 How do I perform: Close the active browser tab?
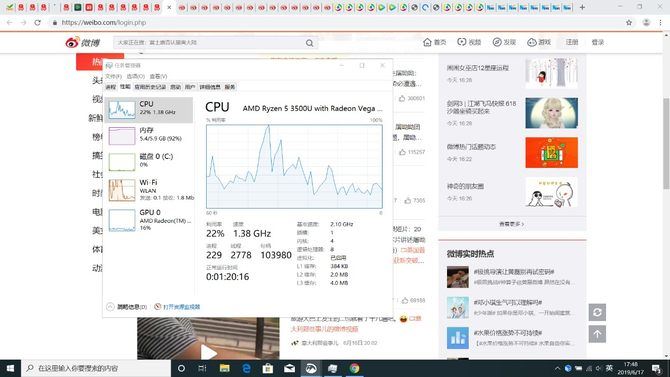point(169,7)
